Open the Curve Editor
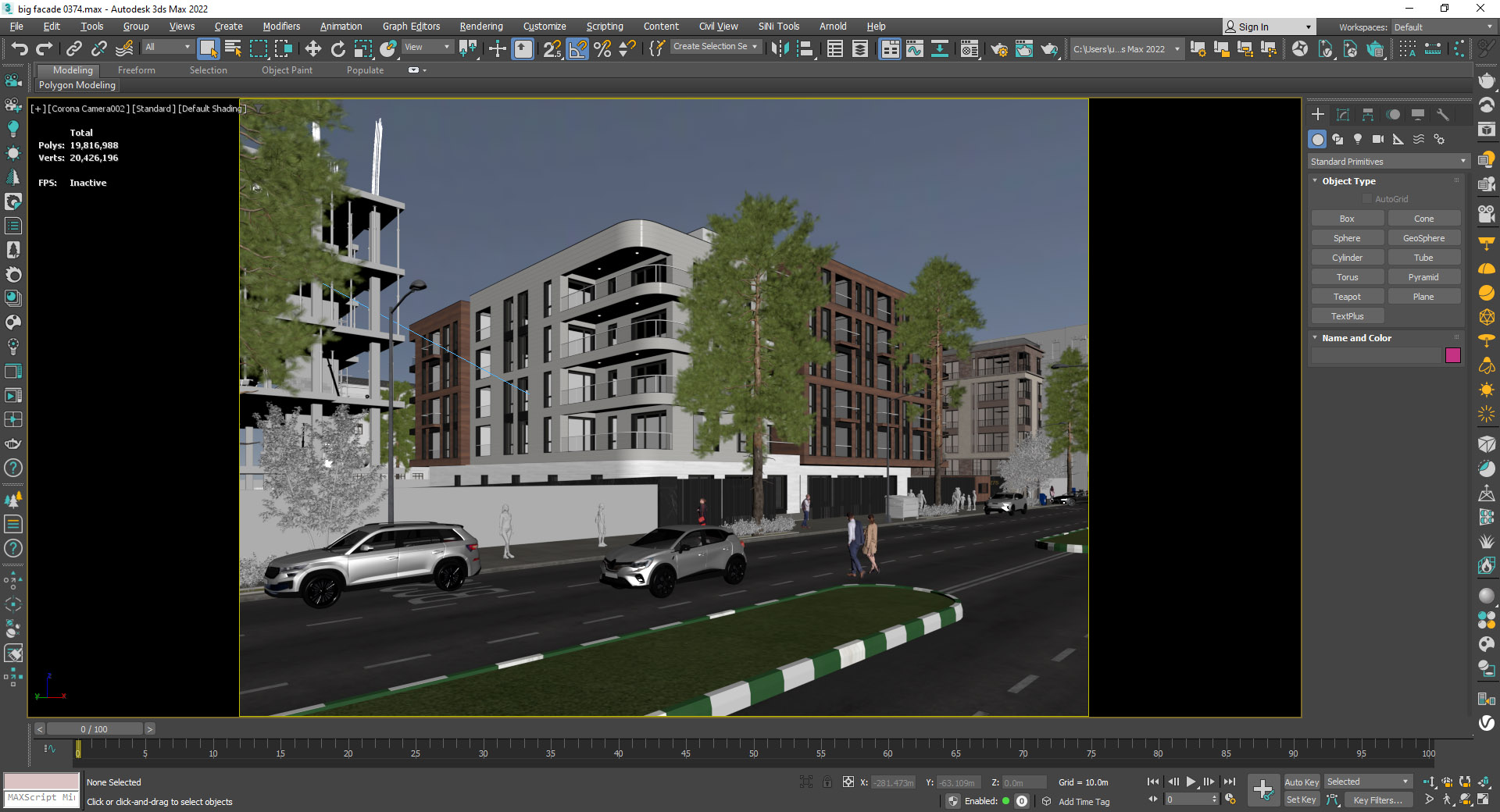The width and height of the screenshot is (1500, 812). click(x=915, y=49)
